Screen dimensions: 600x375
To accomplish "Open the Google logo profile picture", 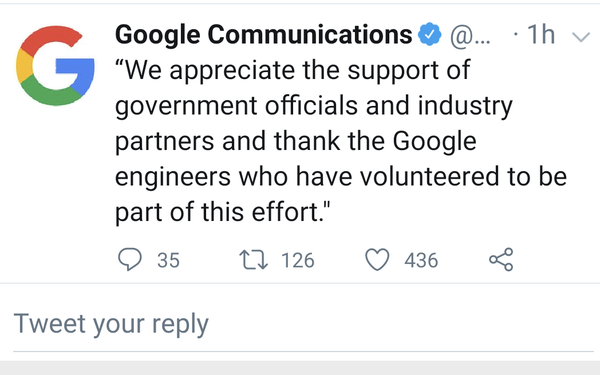I will tap(55, 65).
